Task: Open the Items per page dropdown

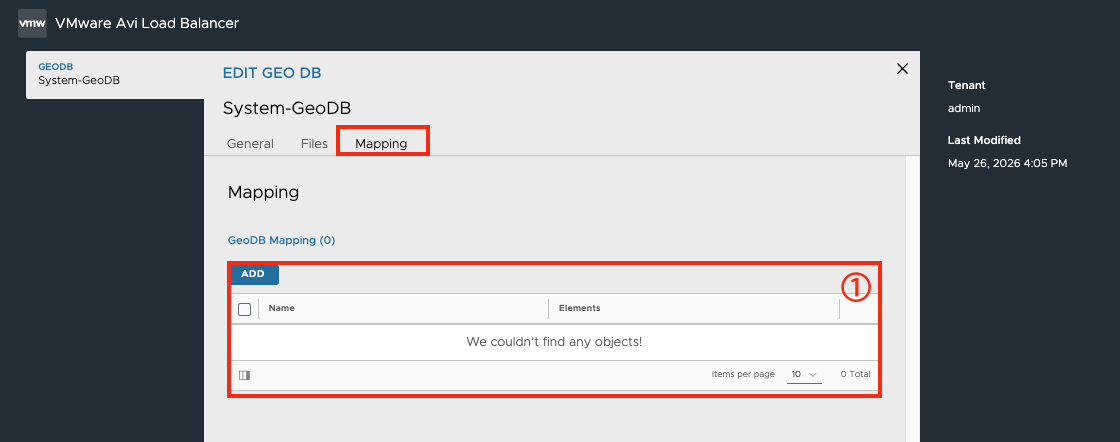Action: 804,374
